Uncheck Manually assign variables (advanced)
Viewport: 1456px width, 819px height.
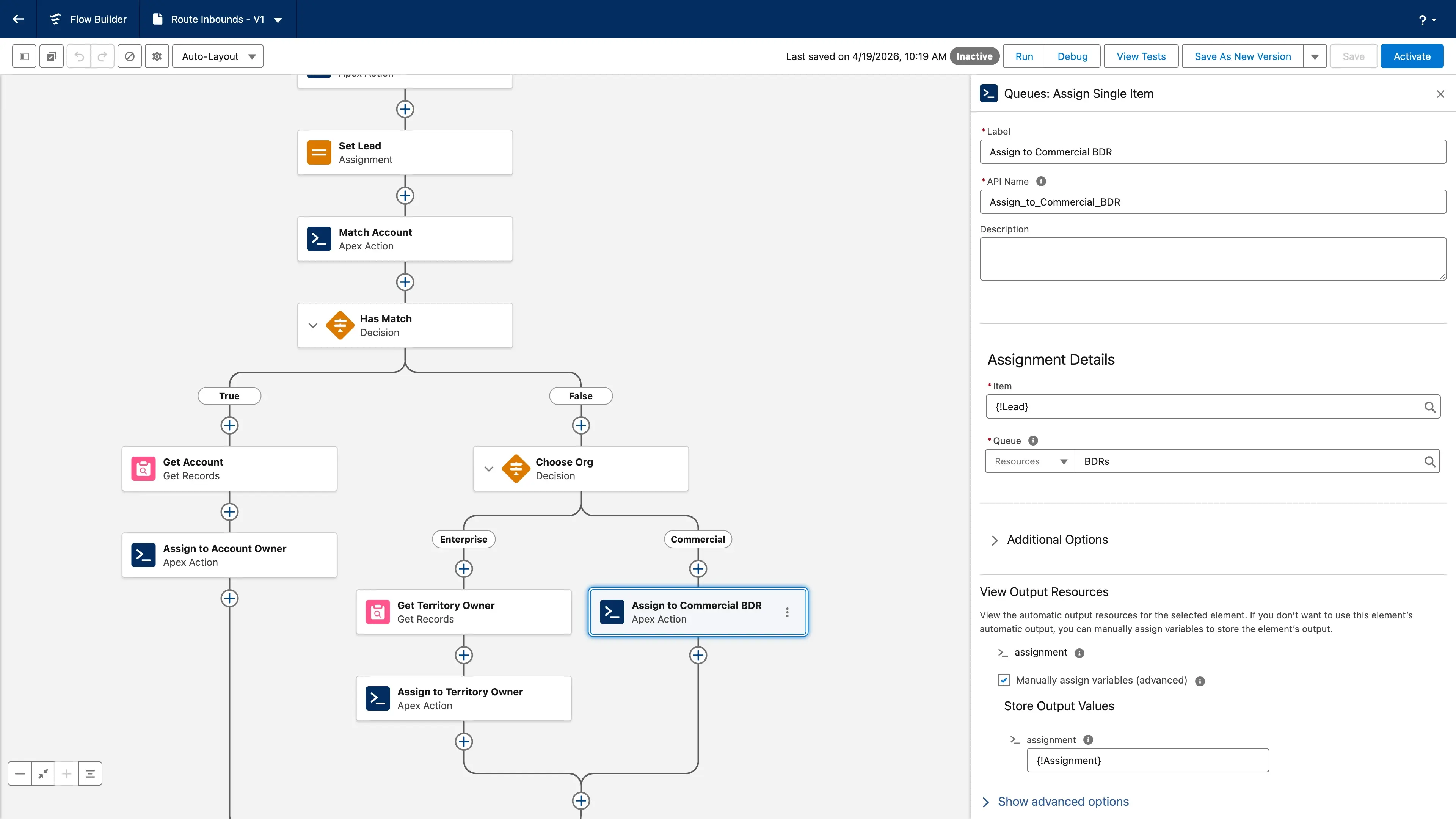point(1004,680)
